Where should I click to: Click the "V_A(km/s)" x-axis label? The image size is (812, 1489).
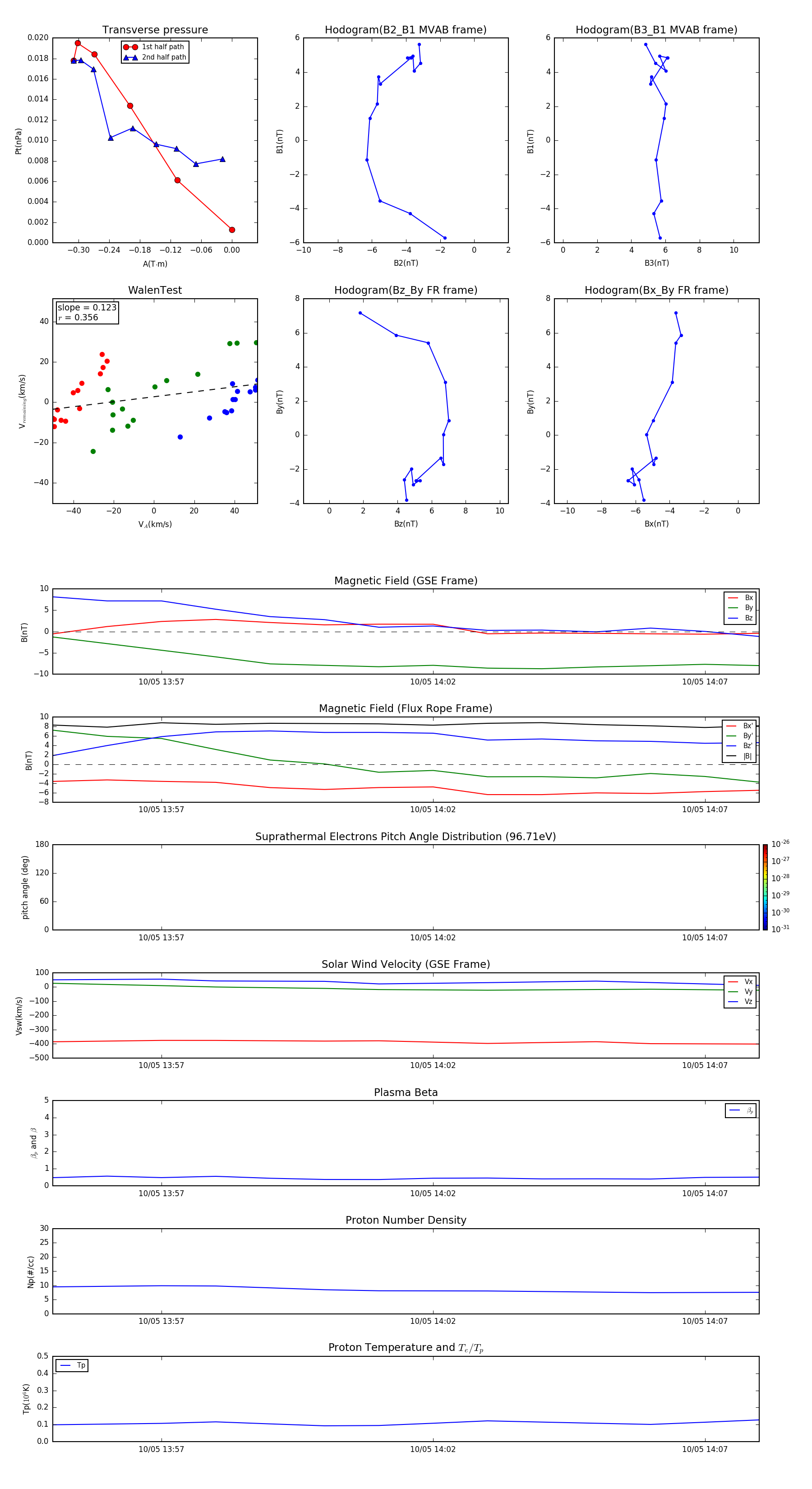click(155, 524)
